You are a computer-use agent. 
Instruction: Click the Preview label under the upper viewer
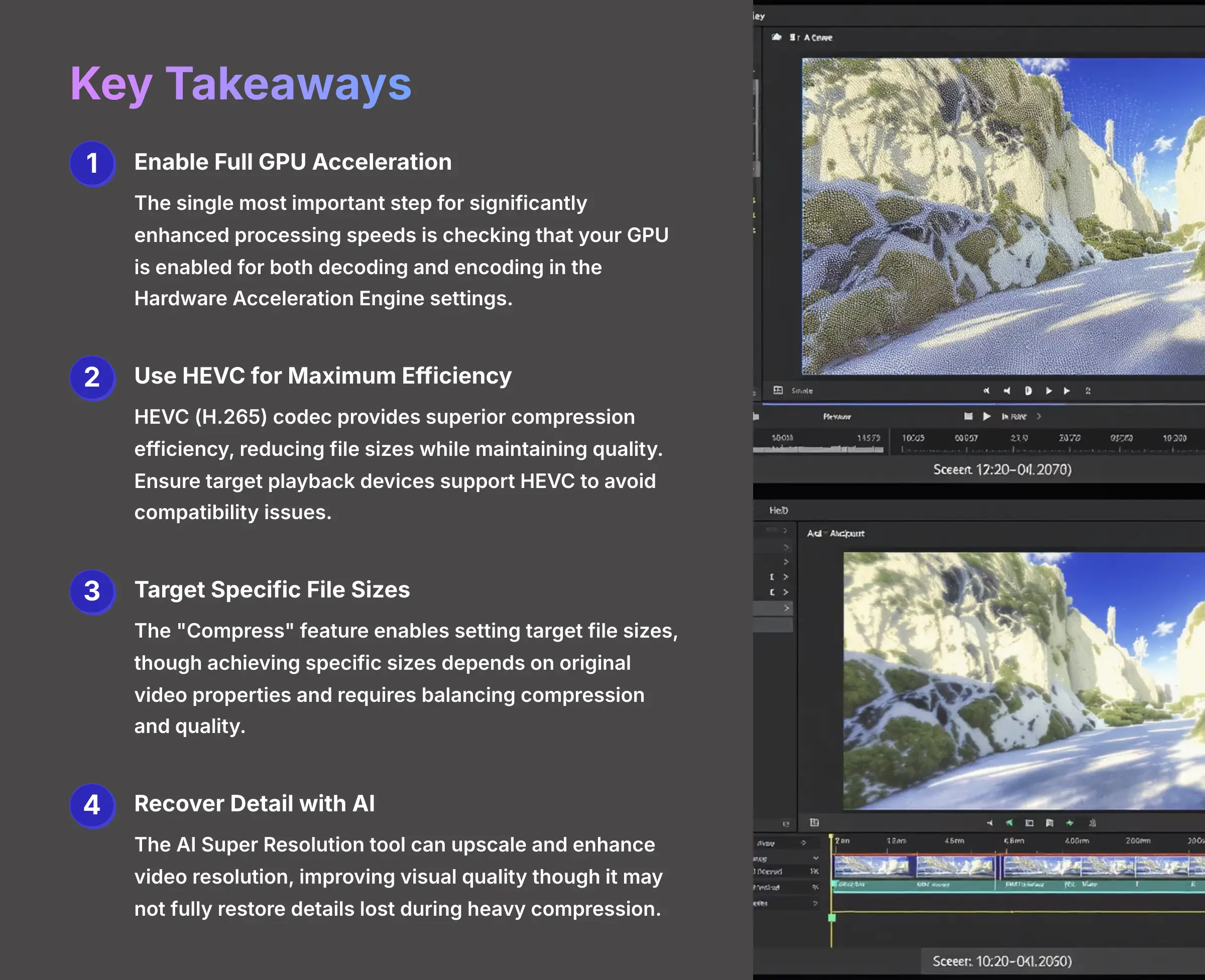[x=837, y=417]
